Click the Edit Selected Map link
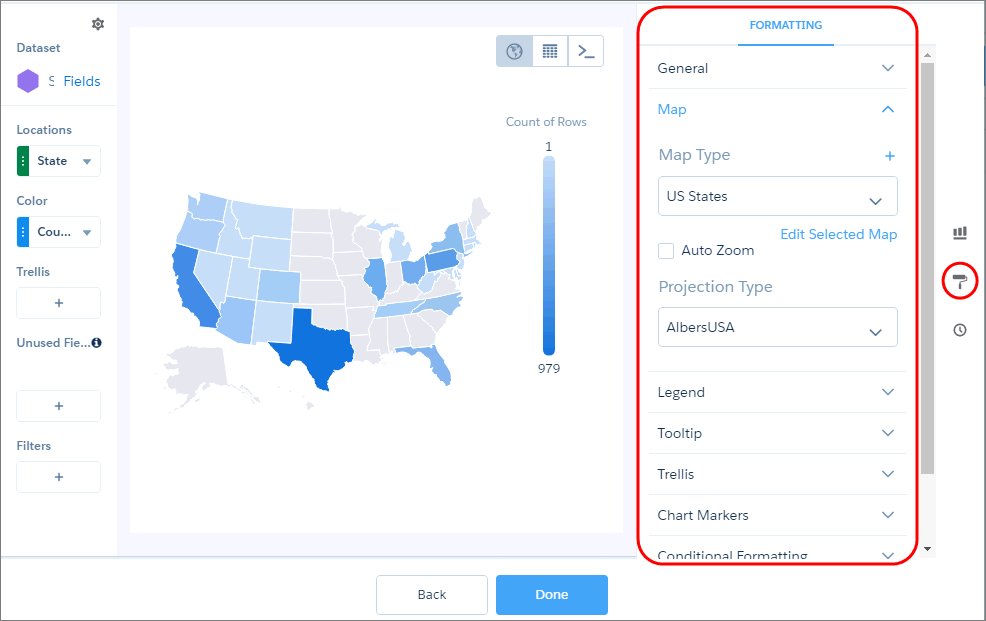The height and width of the screenshot is (621, 986). pos(839,234)
